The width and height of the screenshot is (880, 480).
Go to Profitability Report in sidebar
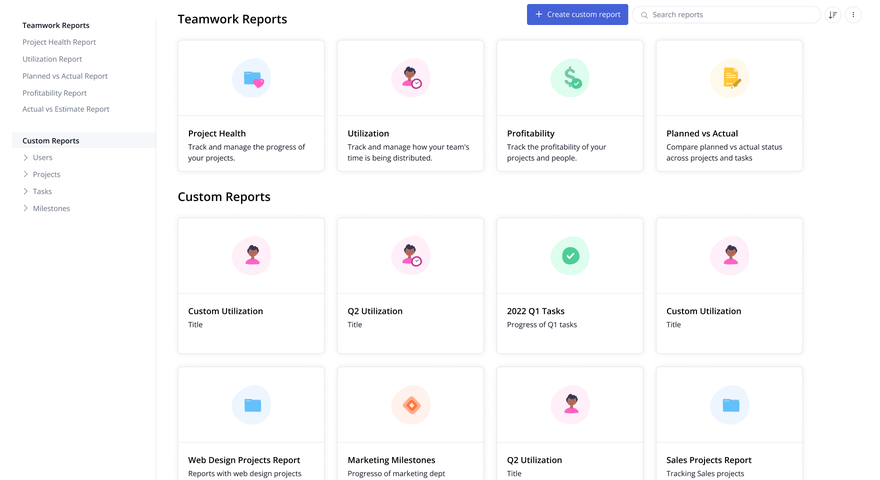54,93
